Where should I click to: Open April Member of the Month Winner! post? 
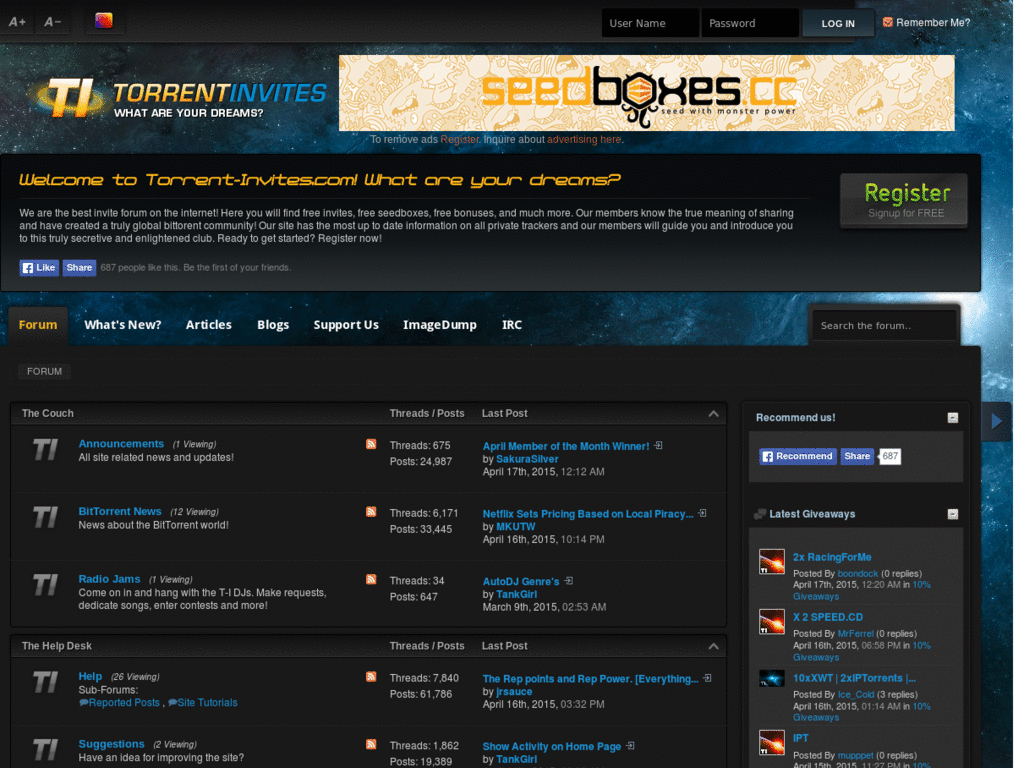[x=566, y=446]
